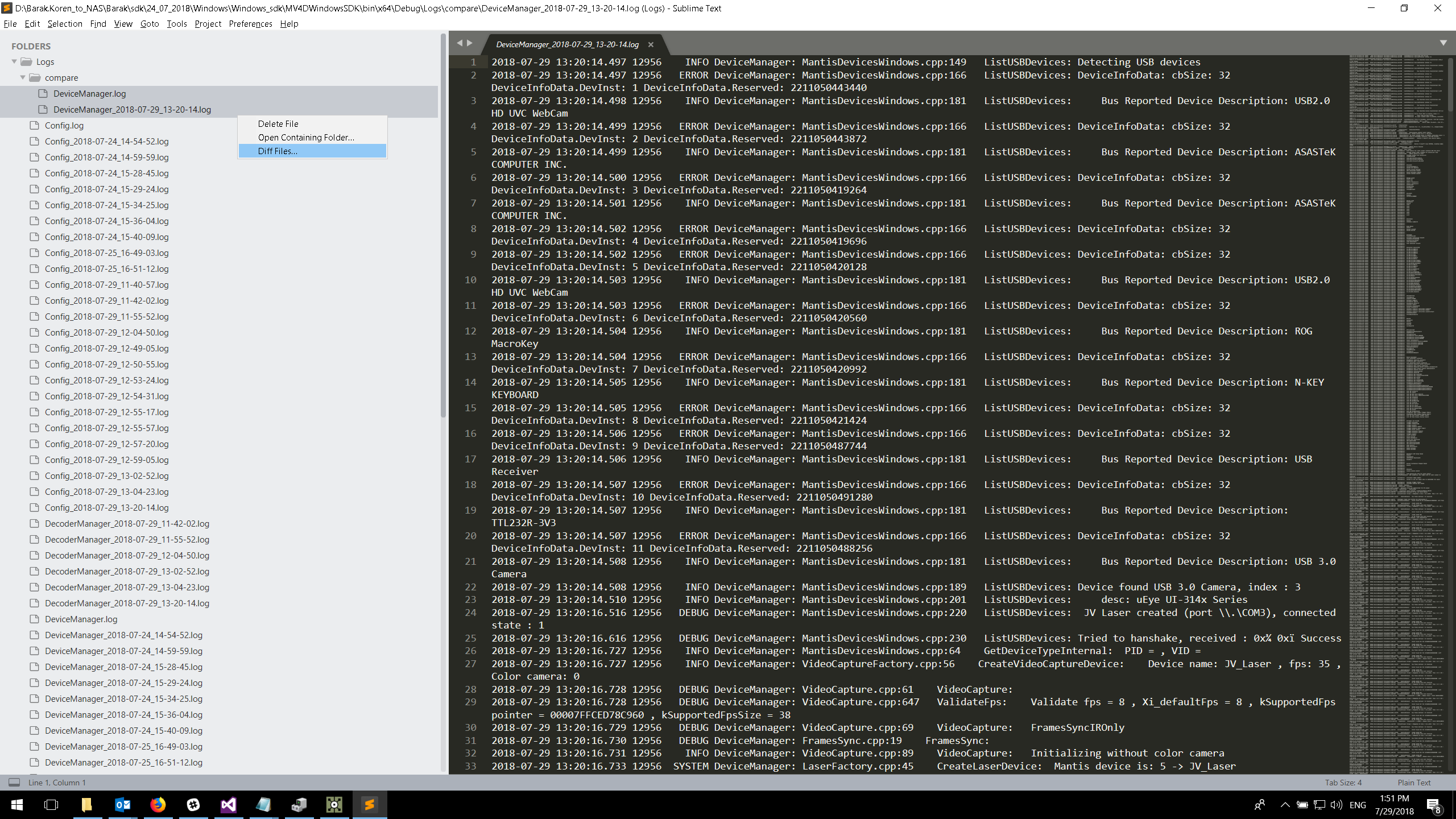Open the tab list dropdown arrow
1456x819 pixels.
click(x=1443, y=43)
